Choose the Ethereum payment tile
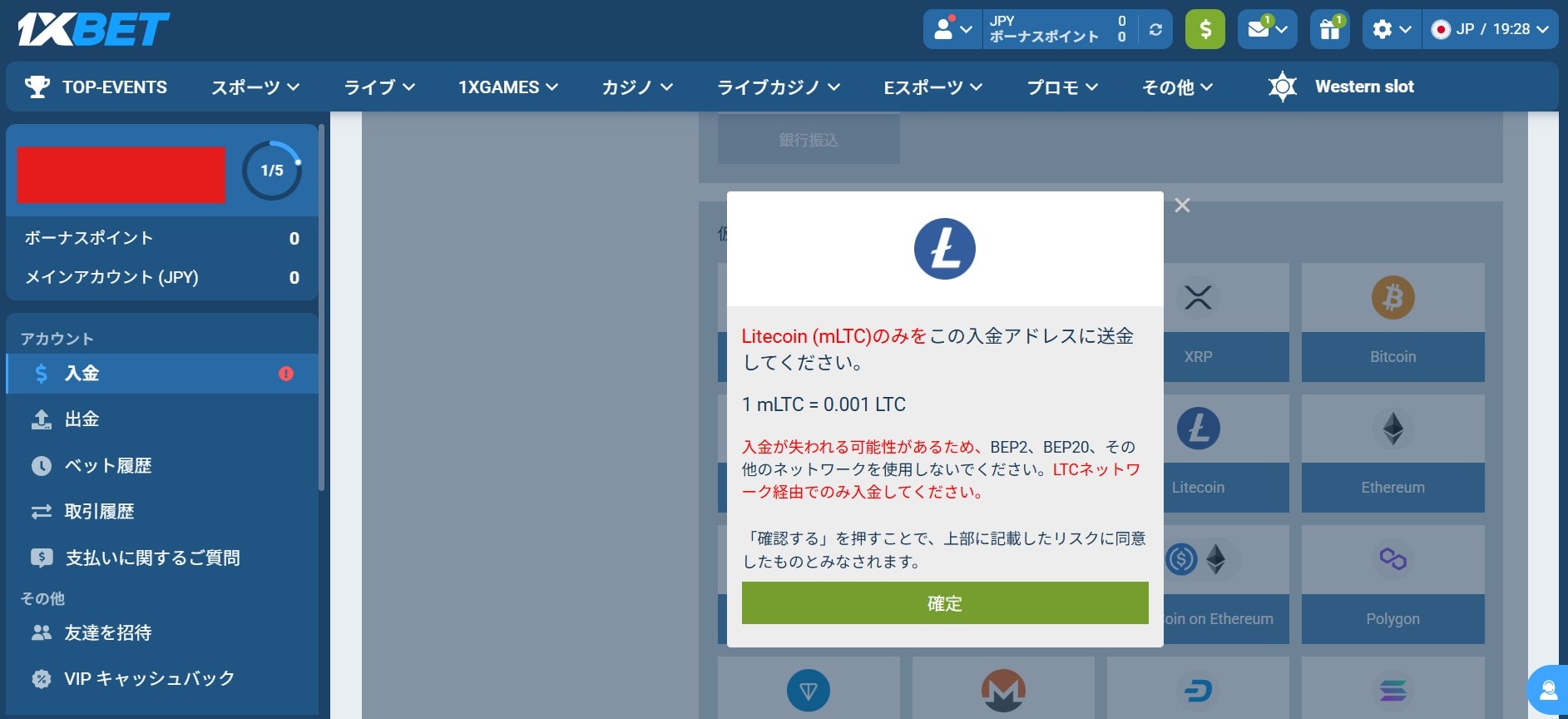Screen dimensions: 1568x719 1392,454
